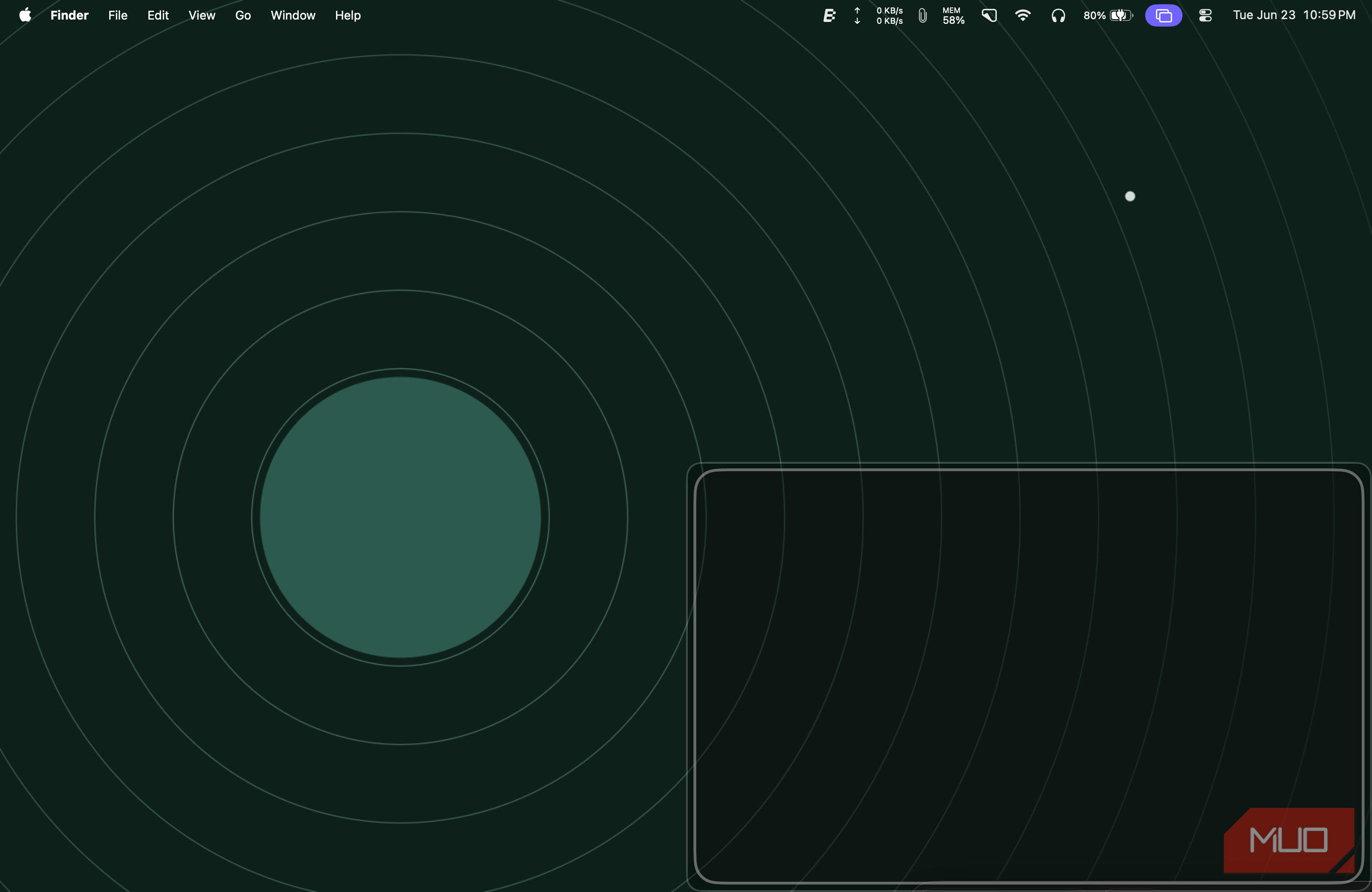
Task: Open the Edit menu
Action: click(x=158, y=15)
